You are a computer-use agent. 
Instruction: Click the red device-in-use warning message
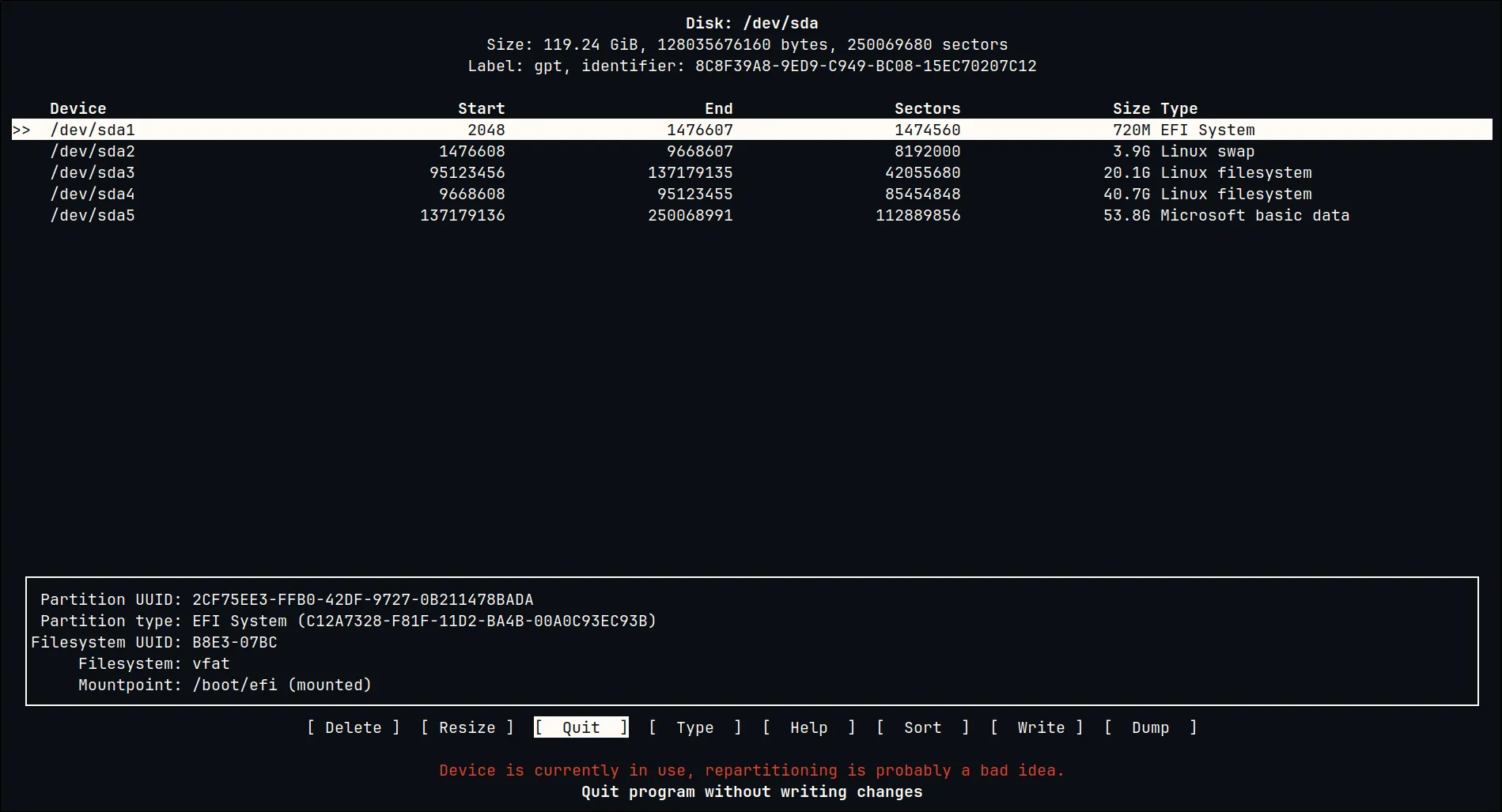click(751, 770)
